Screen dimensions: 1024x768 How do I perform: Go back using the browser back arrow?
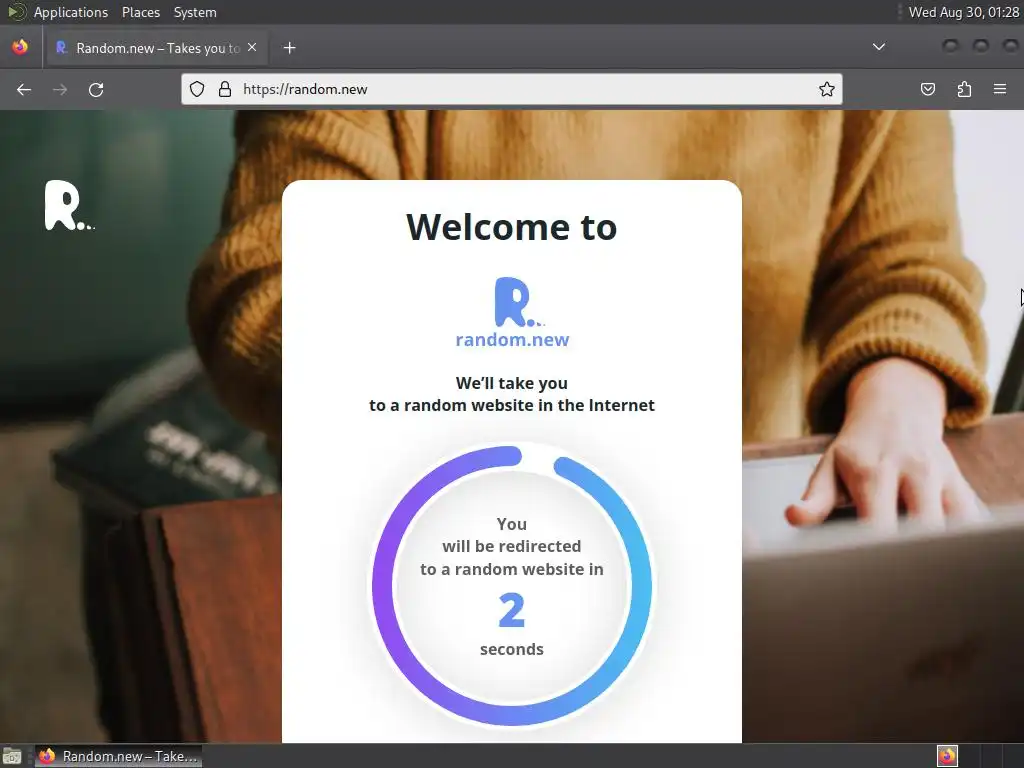[24, 89]
